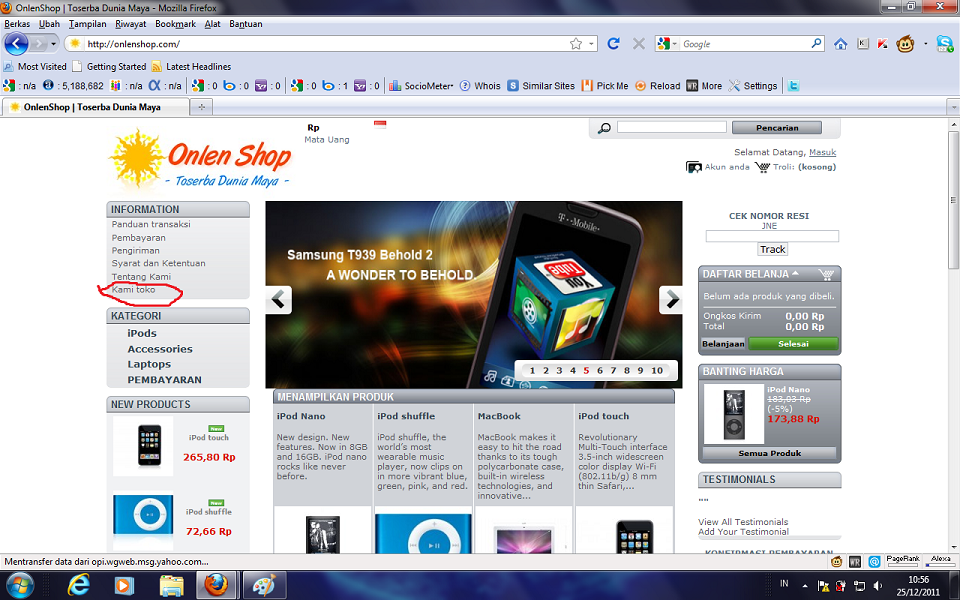Jump to banner slide 7
This screenshot has width=960, height=600.
click(613, 370)
